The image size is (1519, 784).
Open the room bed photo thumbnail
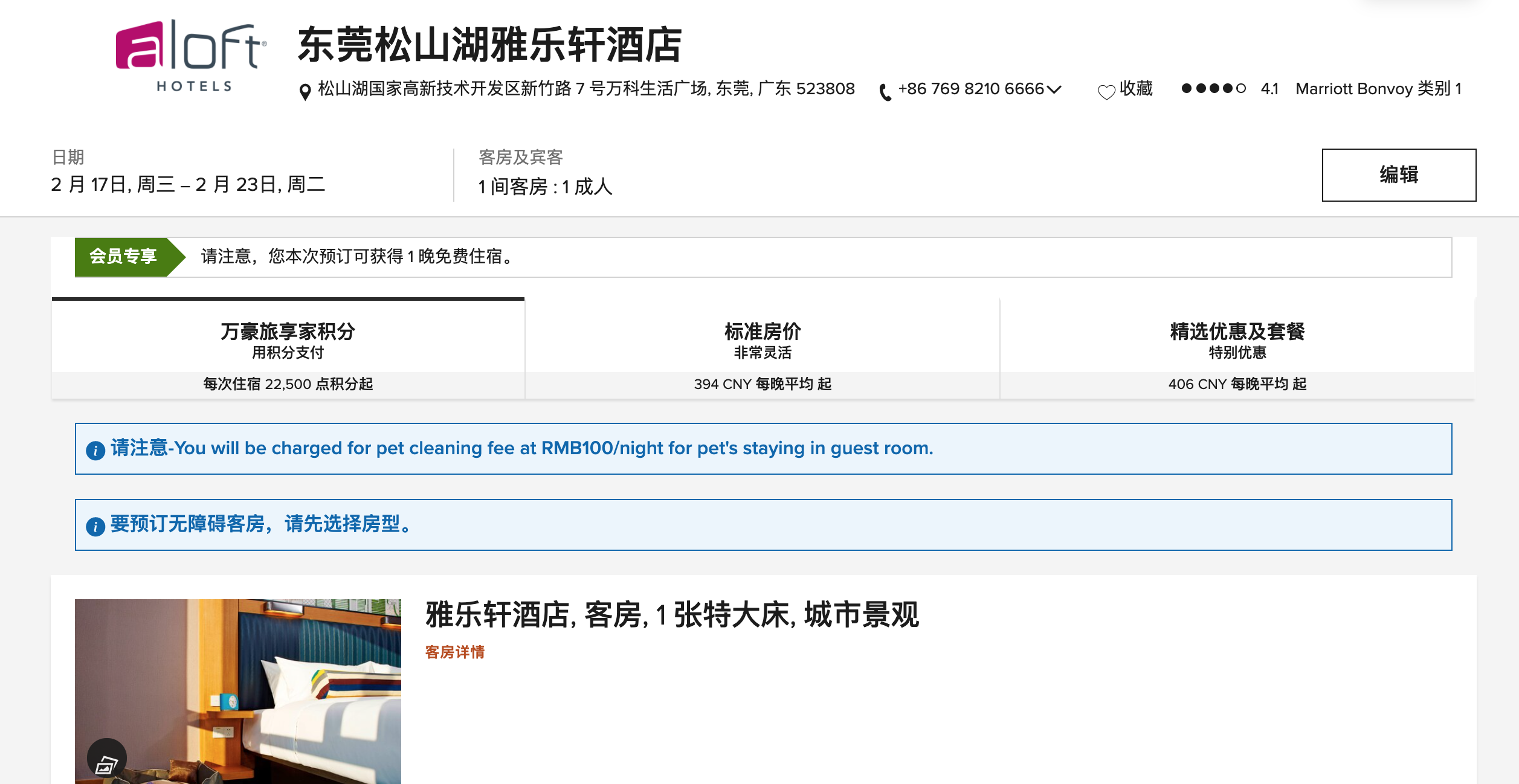coord(238,692)
